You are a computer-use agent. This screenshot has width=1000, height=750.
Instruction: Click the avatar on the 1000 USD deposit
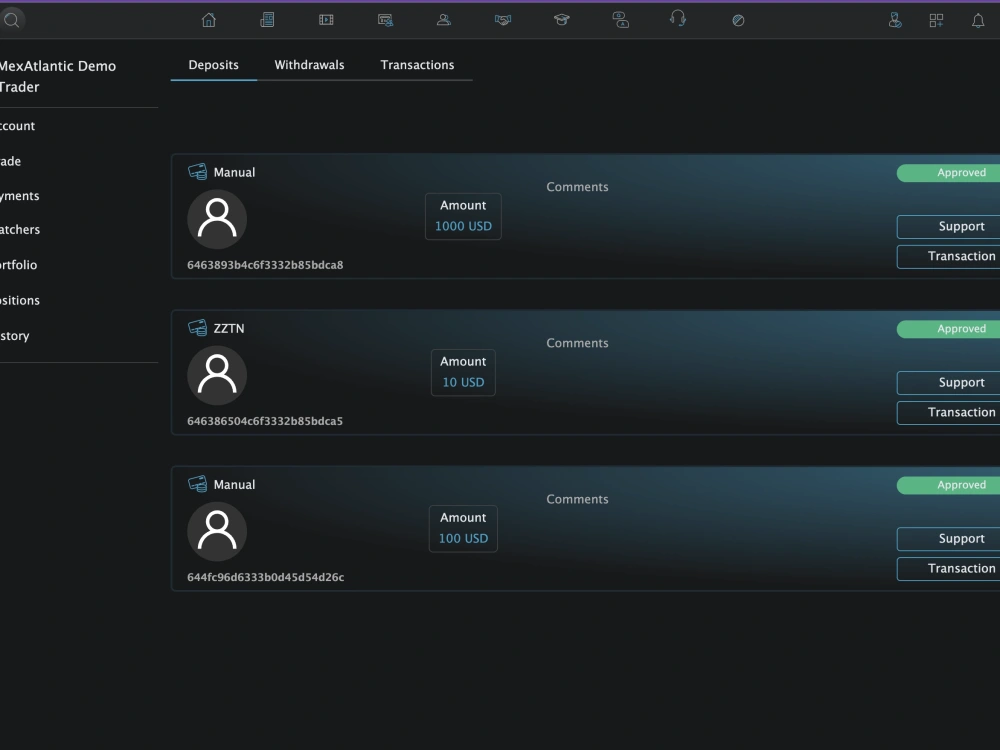click(x=217, y=219)
